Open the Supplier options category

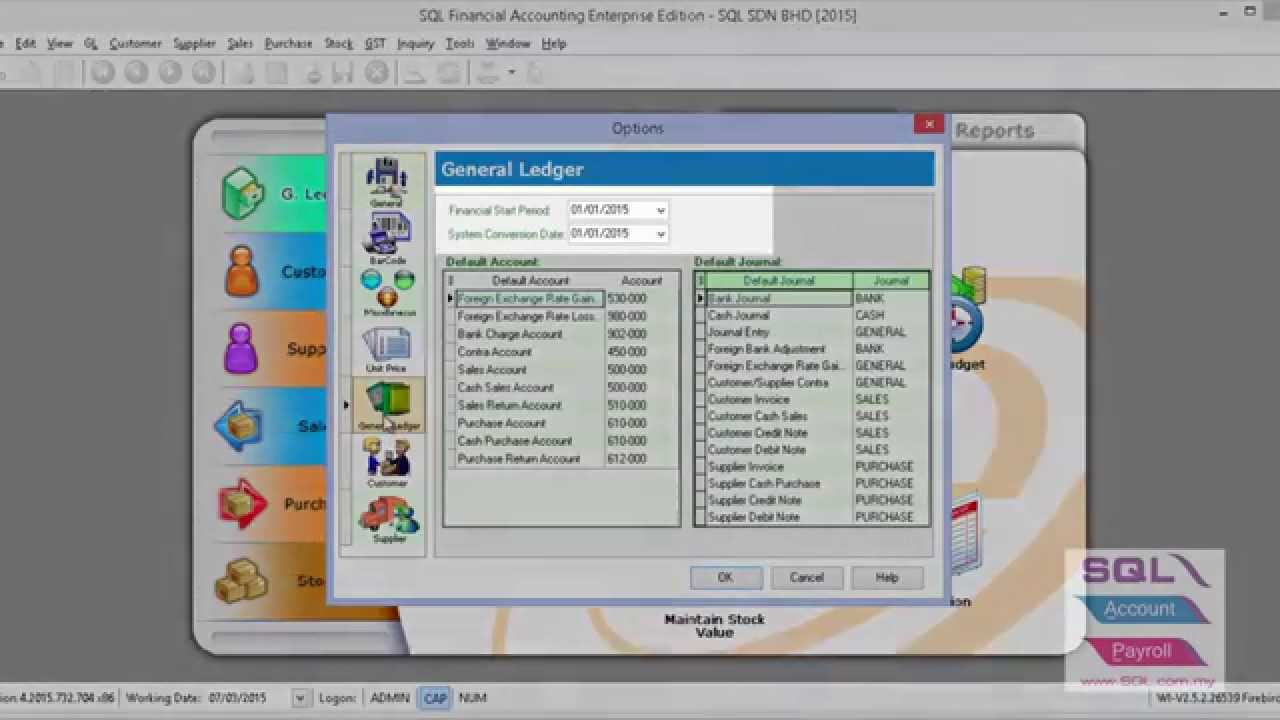pos(389,518)
